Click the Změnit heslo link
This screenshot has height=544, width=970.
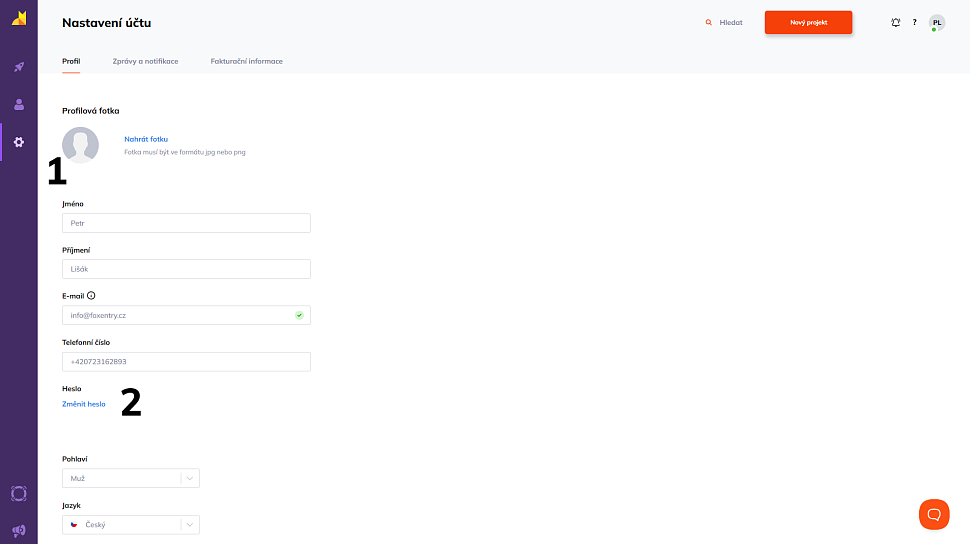click(x=83, y=404)
